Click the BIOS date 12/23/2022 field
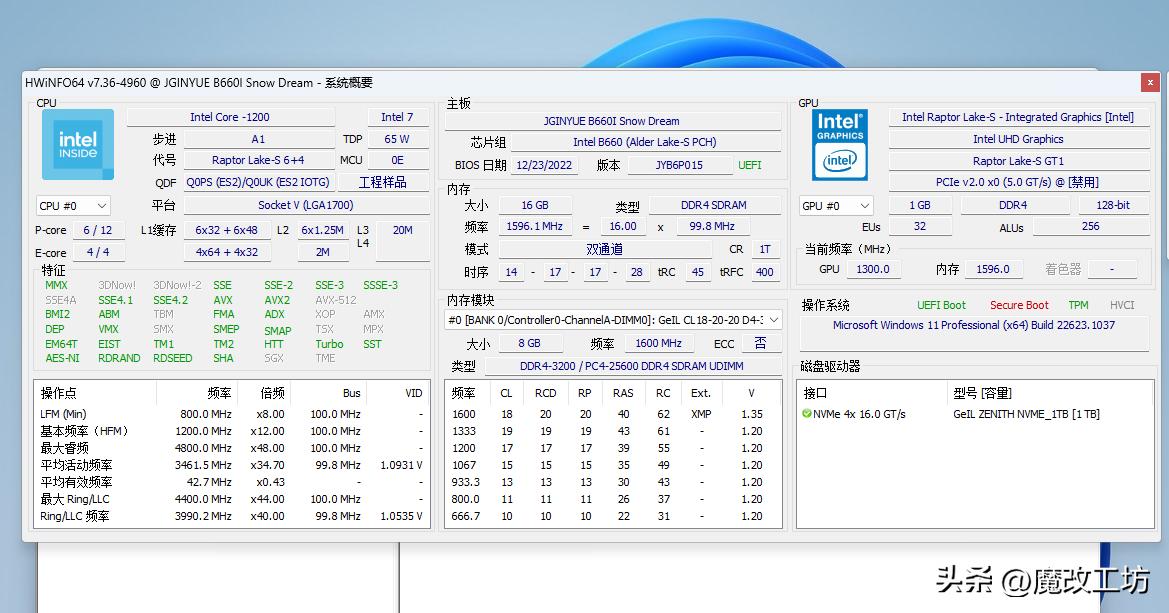Viewport: 1169px width, 613px height. coord(544,164)
